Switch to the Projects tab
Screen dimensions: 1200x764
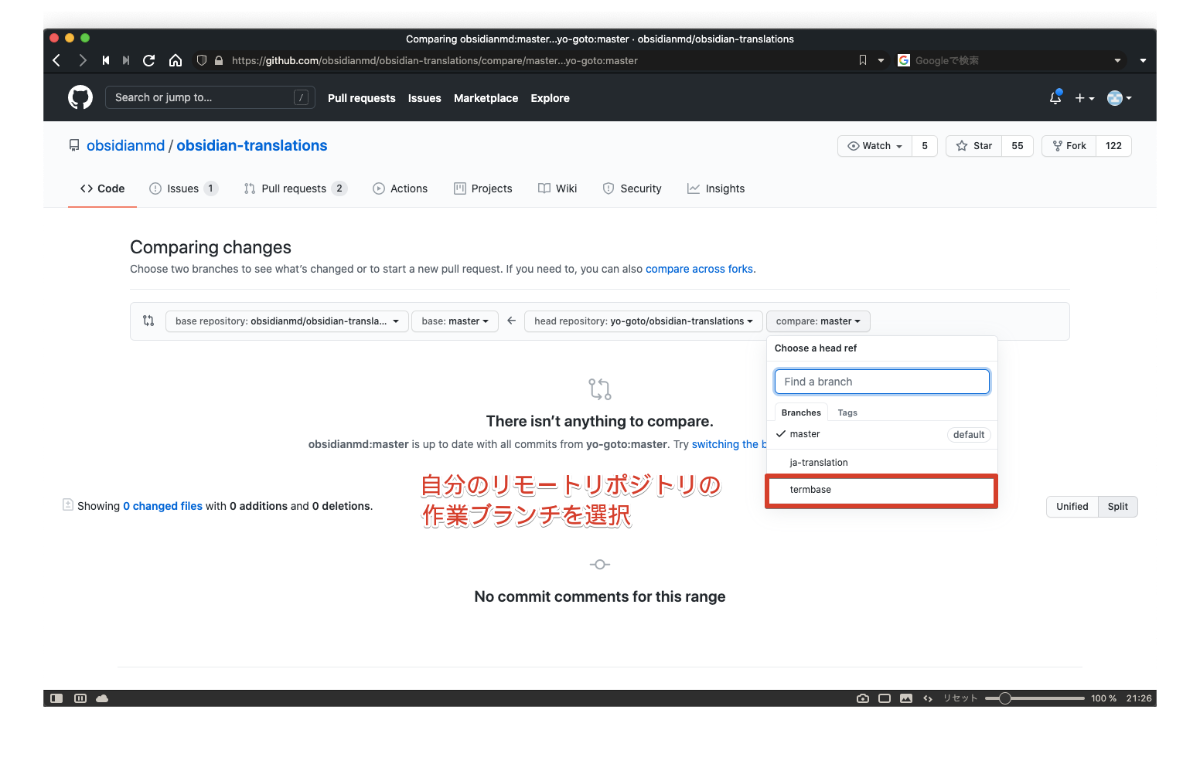pyautogui.click(x=483, y=188)
